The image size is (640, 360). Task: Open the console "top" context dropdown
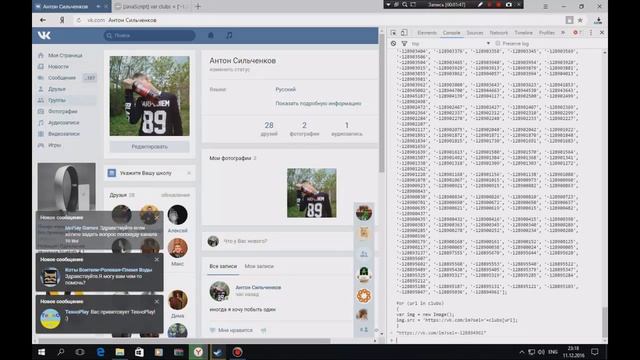[x=451, y=43]
